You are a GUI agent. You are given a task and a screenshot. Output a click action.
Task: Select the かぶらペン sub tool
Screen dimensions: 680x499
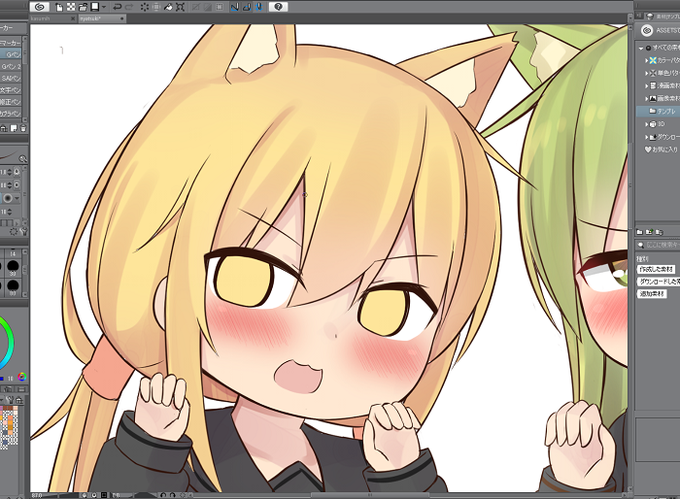(x=11, y=113)
